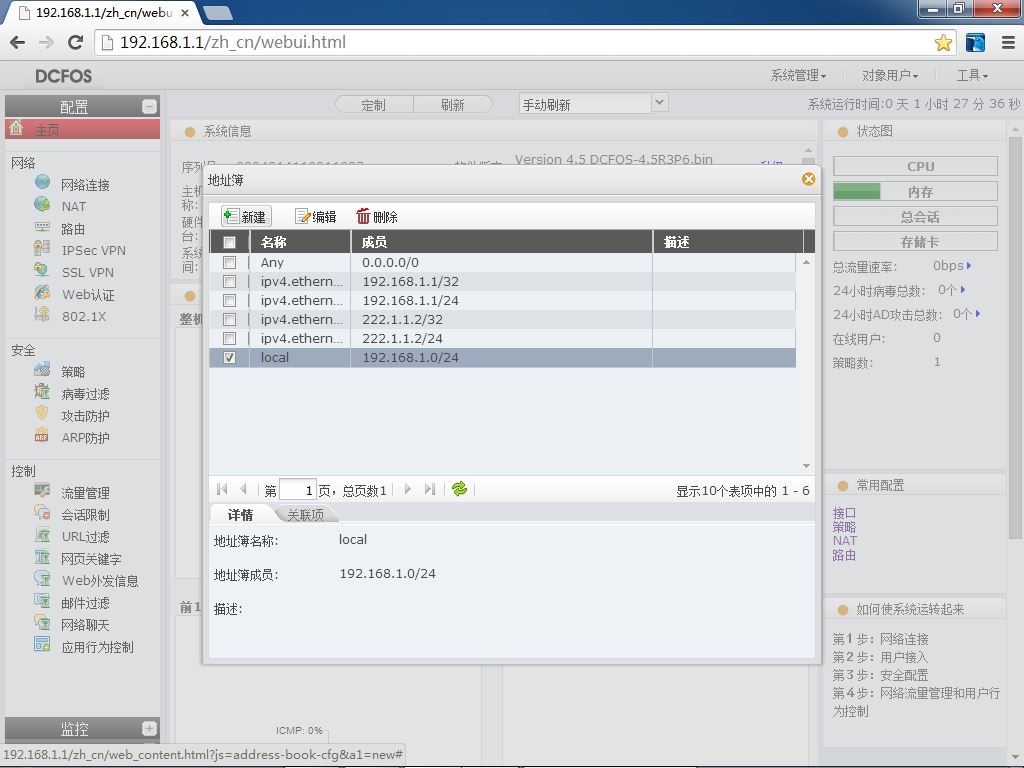Select the Web认证 icon
The image size is (1024, 768).
pos(42,293)
